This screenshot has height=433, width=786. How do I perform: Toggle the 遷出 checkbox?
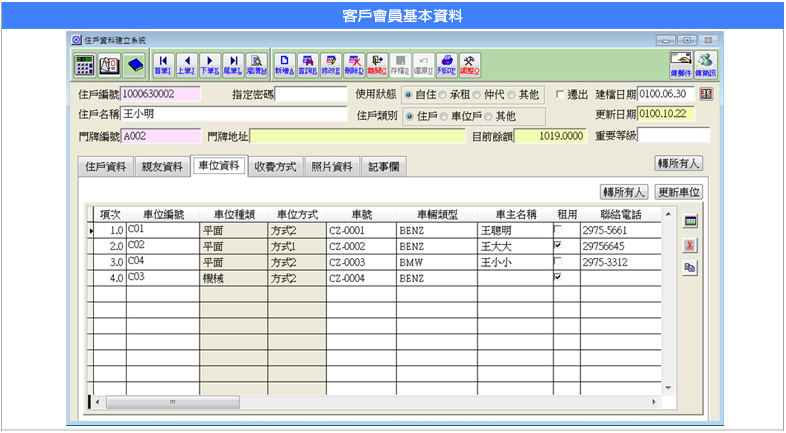point(560,95)
